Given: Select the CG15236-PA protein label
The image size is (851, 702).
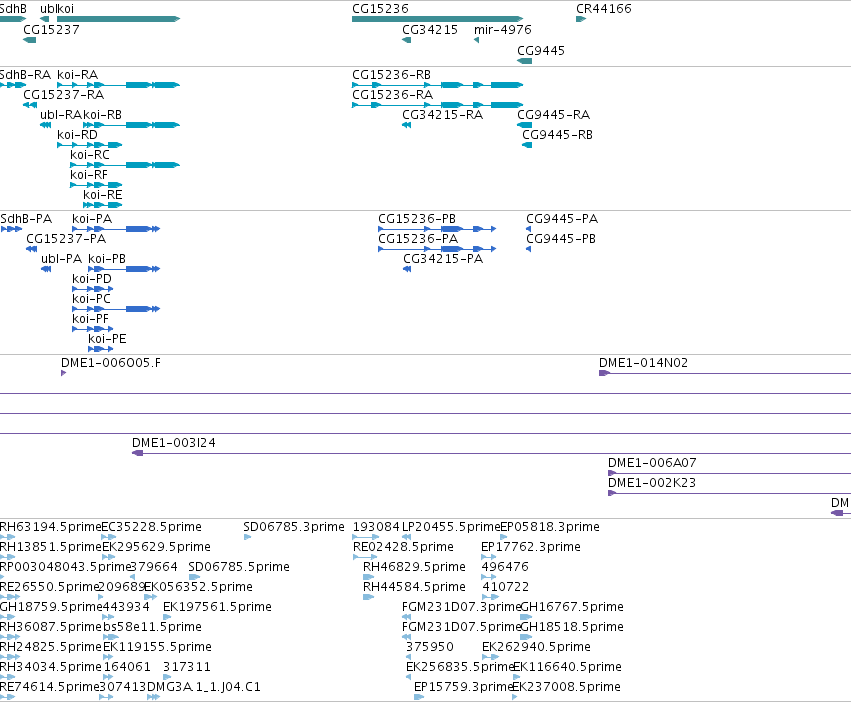Looking at the screenshot, I should (x=418, y=239).
